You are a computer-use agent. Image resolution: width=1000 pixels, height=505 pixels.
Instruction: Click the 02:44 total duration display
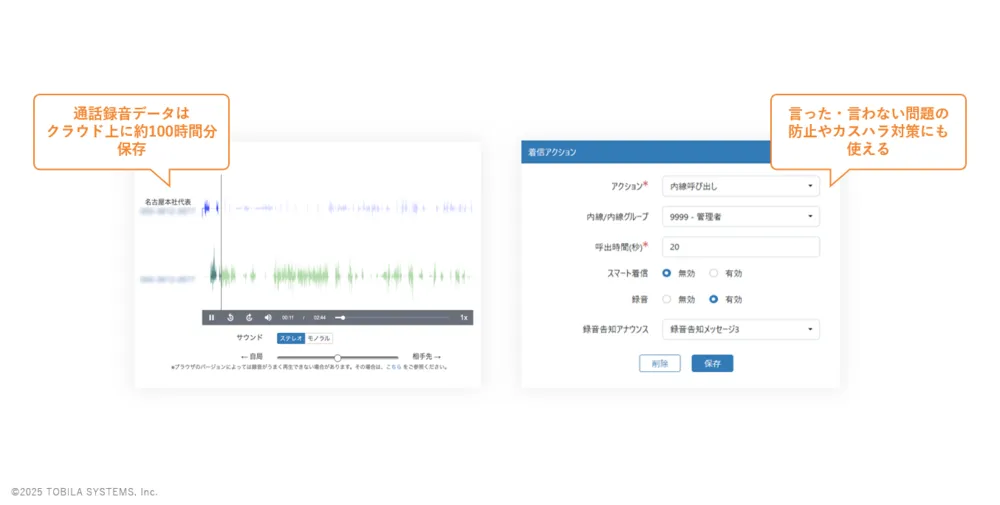320,318
